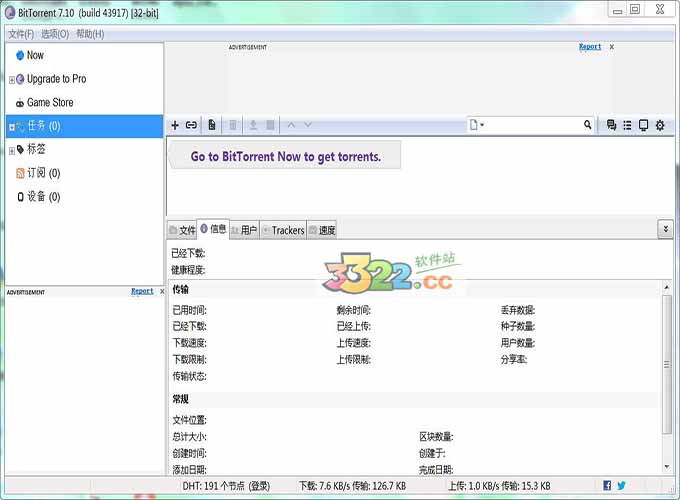Switch to the 速度 tab

322,230
